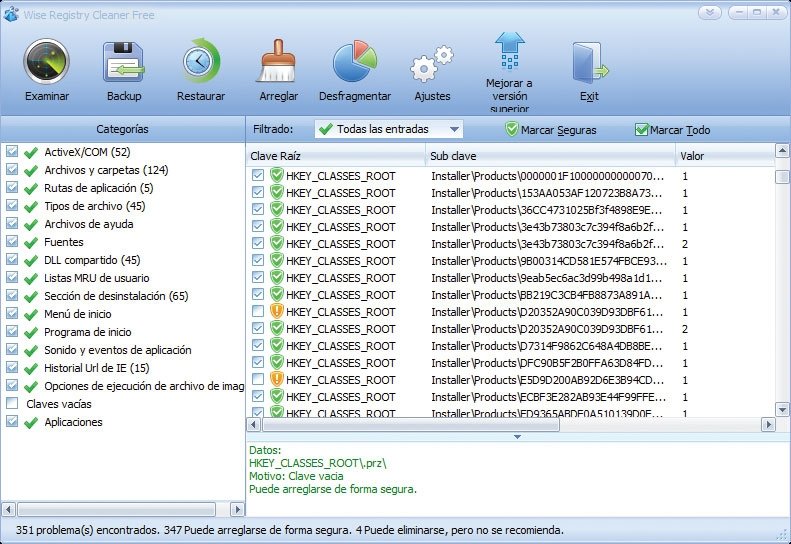Click the green check icon beside Menú de inicio
Screen dimensions: 791x544
point(31,315)
